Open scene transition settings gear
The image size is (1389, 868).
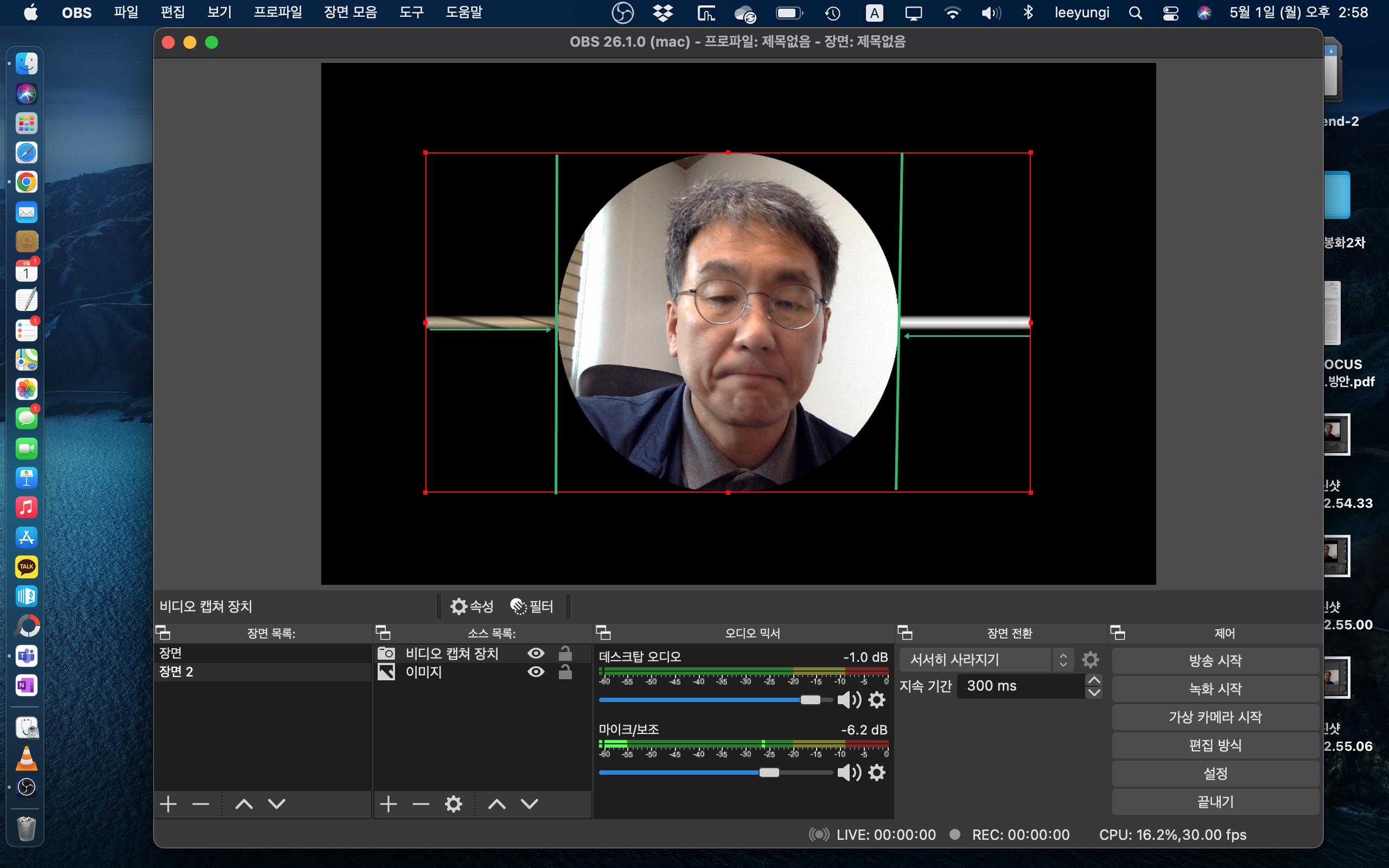[1090, 660]
